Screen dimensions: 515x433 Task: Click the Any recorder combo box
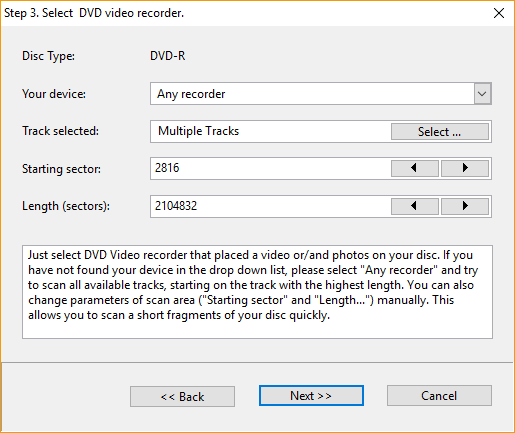pyautogui.click(x=321, y=94)
